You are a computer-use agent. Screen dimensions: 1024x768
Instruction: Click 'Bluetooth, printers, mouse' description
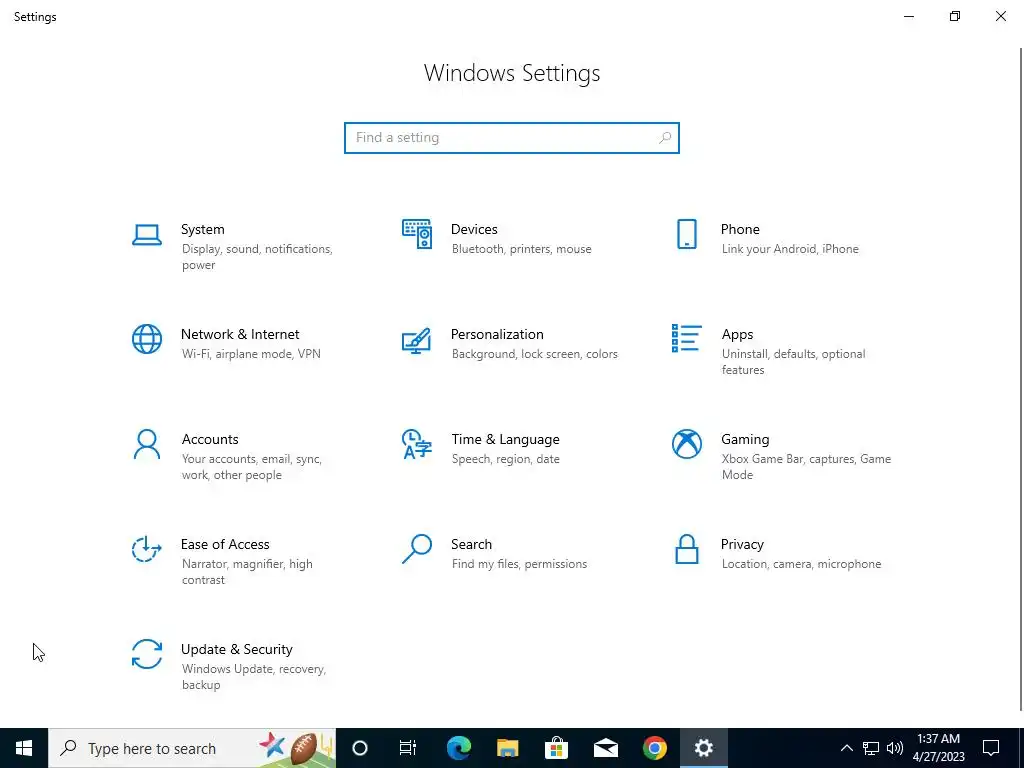pos(522,249)
